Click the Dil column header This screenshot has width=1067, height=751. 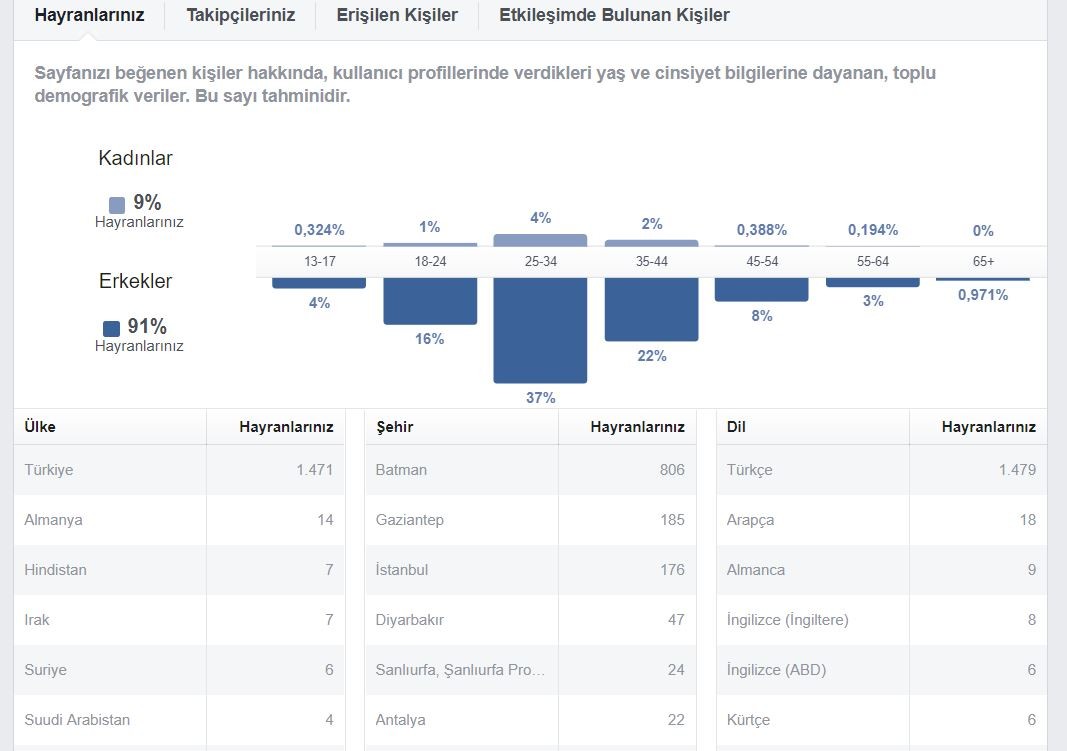(x=736, y=427)
